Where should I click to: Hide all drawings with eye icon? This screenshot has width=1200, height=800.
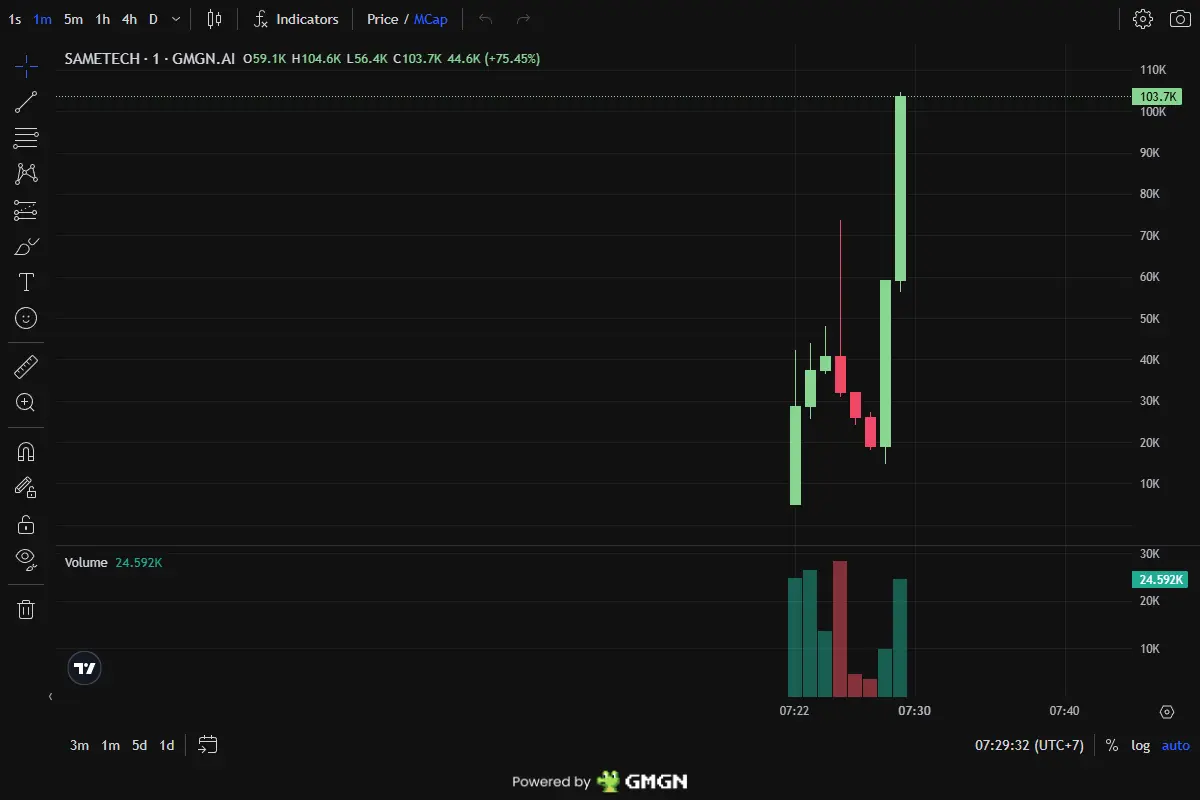tap(26, 560)
